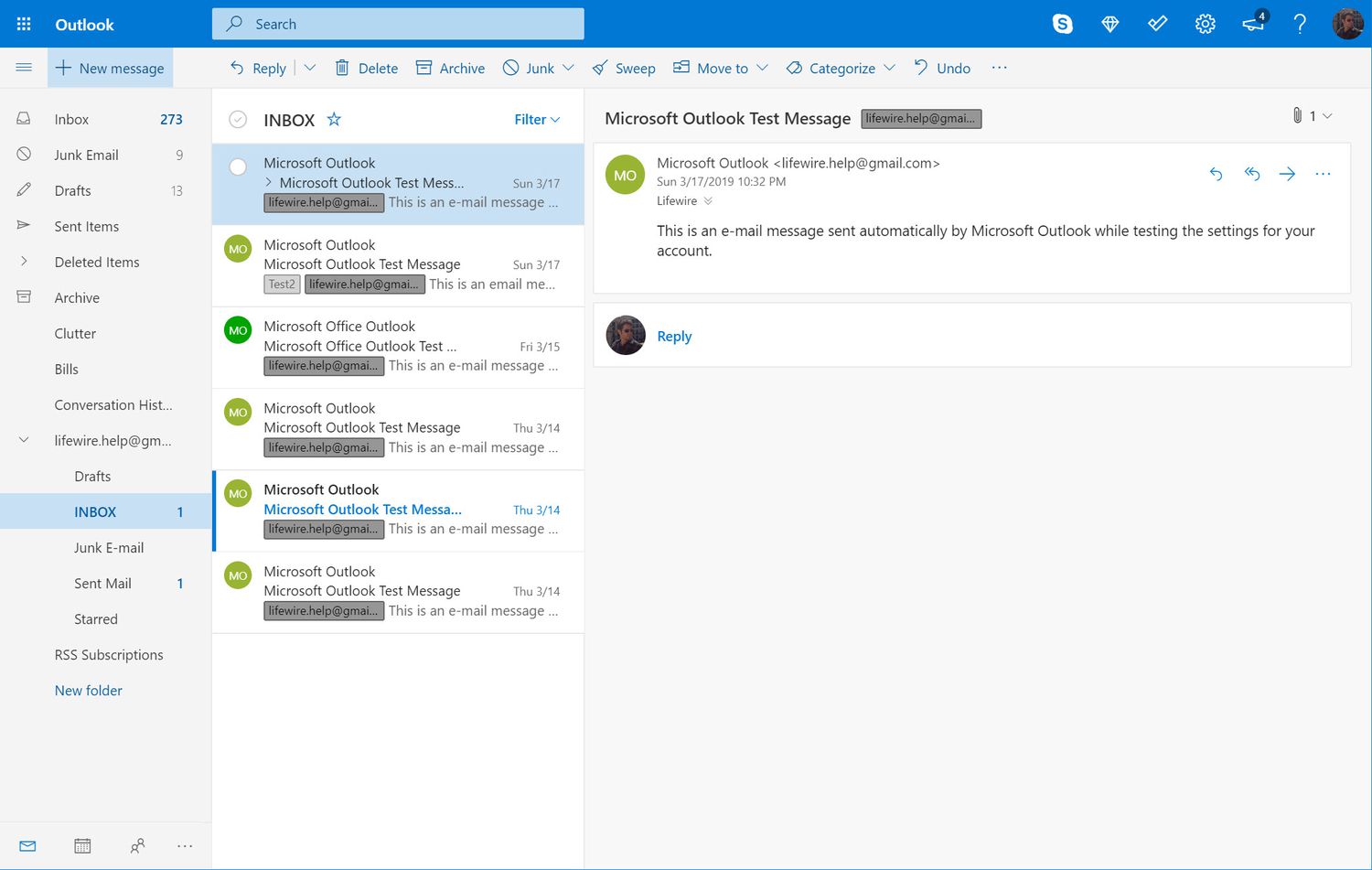Open Settings gear icon
Viewport: 1372px width, 870px height.
pos(1206,24)
